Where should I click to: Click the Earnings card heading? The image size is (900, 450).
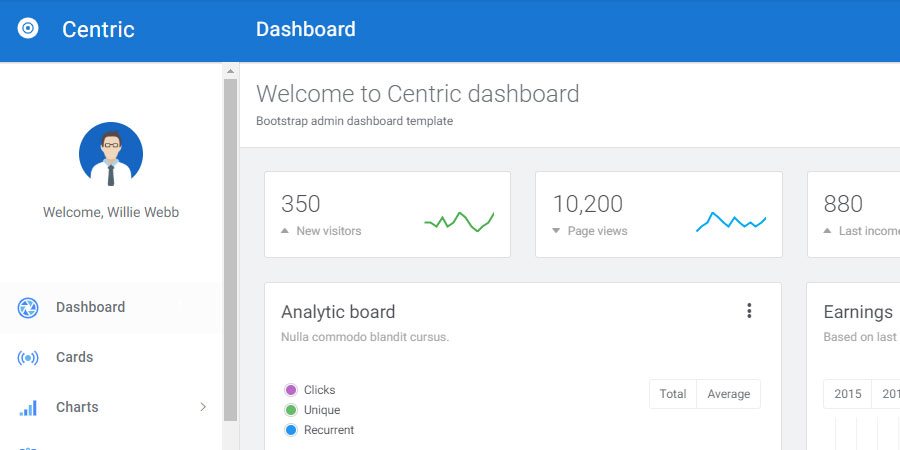click(x=858, y=312)
